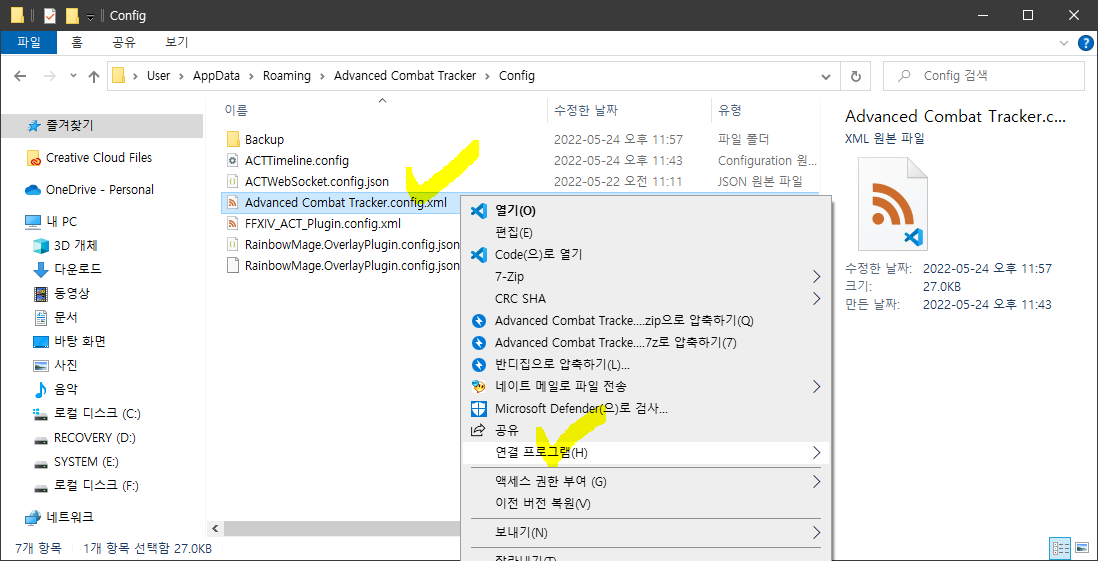
Task: Click the Bandizip icon beside 7z로 압축하기(7)
Action: (479, 342)
